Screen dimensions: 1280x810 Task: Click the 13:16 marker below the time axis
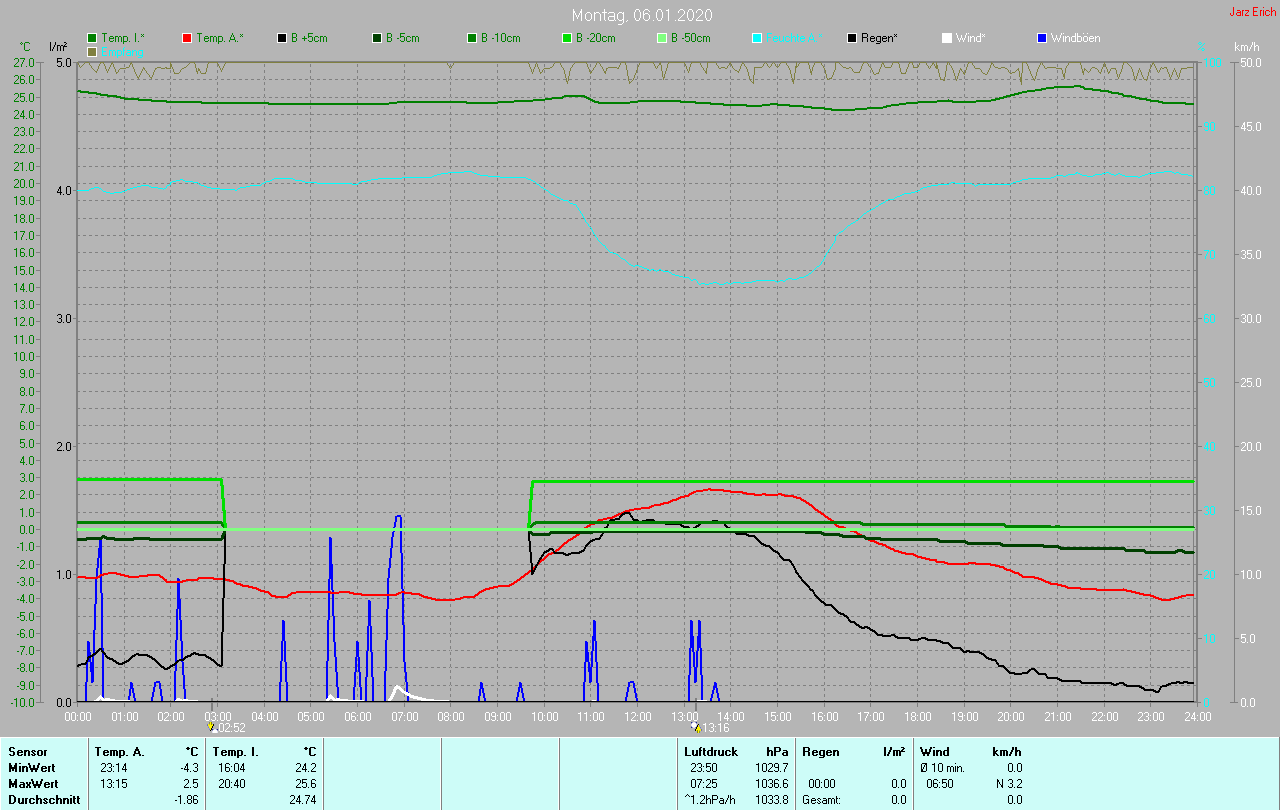coord(696,727)
